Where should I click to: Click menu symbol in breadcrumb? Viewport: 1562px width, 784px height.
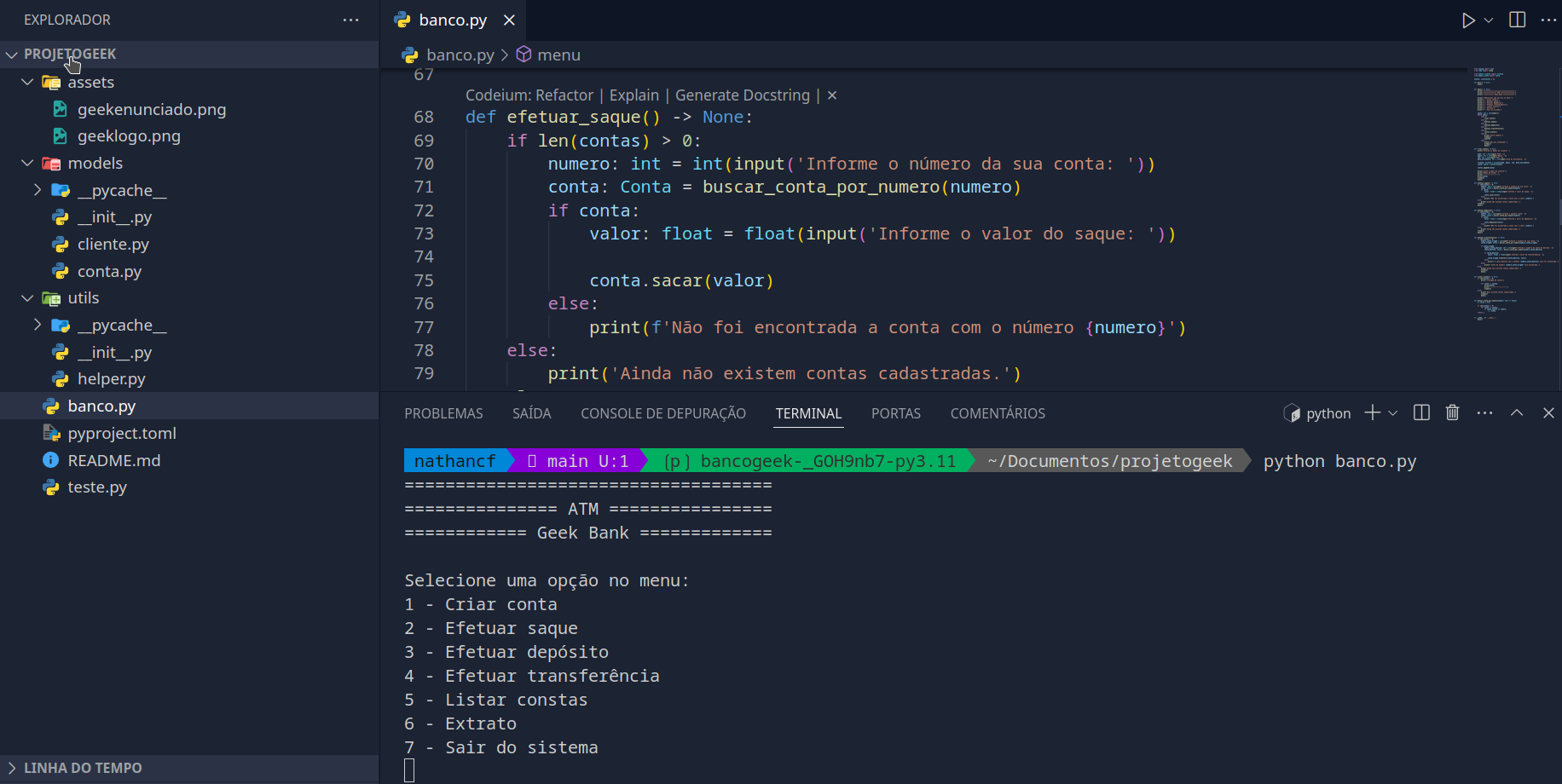coord(548,55)
